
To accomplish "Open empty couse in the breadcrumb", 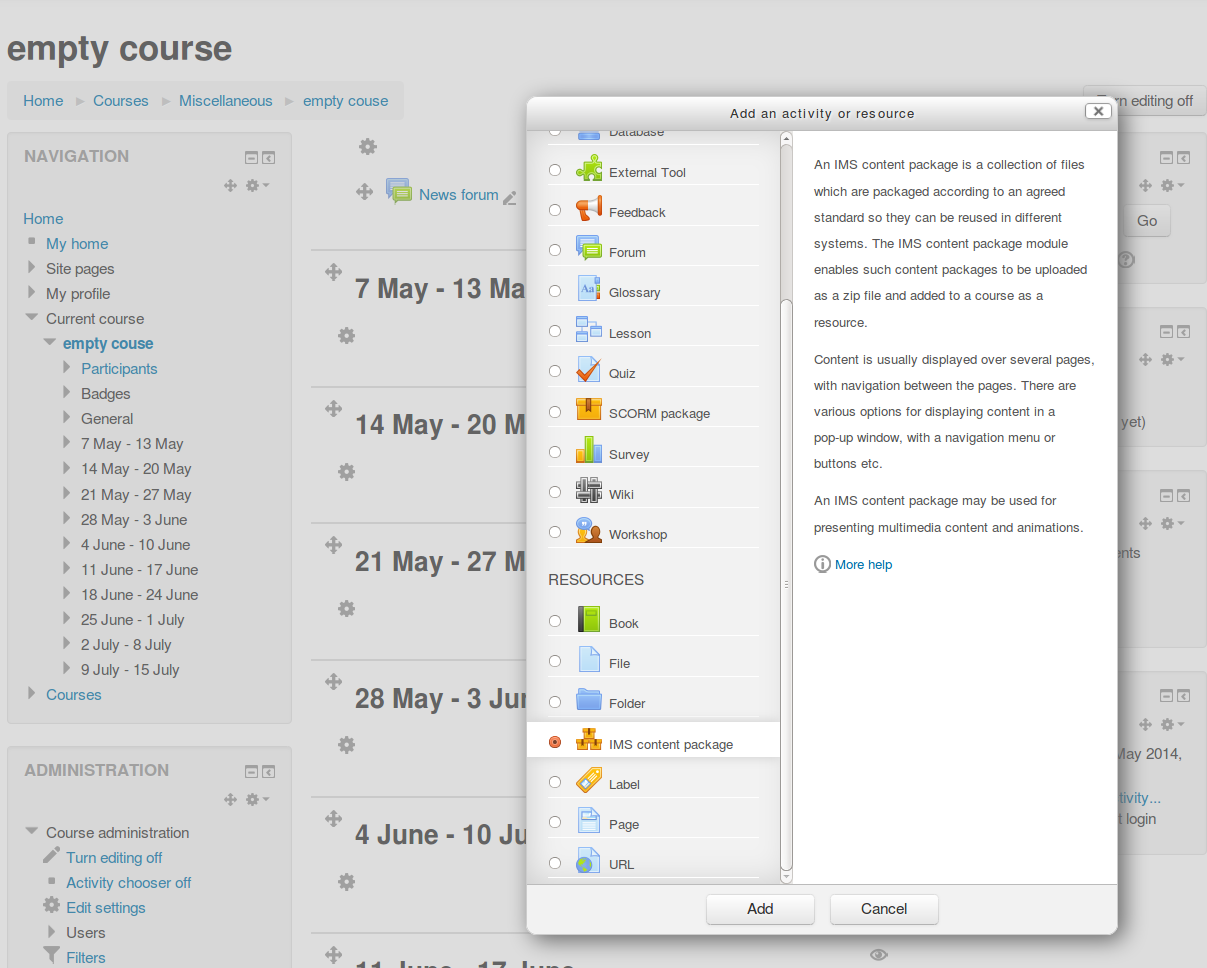I will [345, 100].
